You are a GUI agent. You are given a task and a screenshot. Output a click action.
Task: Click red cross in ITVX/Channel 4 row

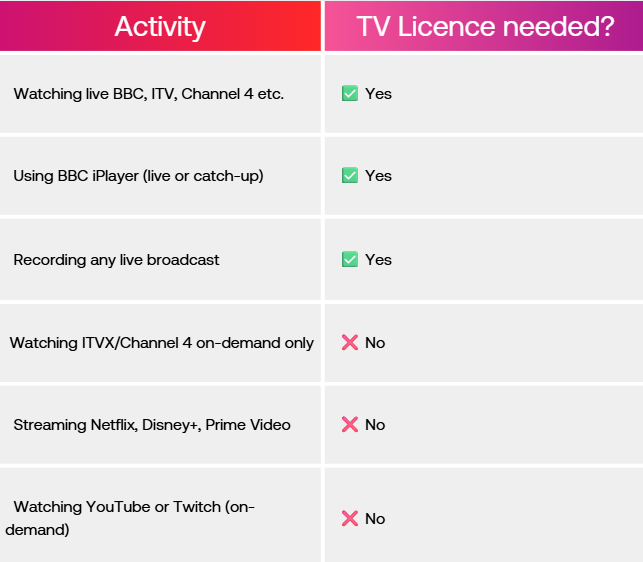tap(350, 343)
